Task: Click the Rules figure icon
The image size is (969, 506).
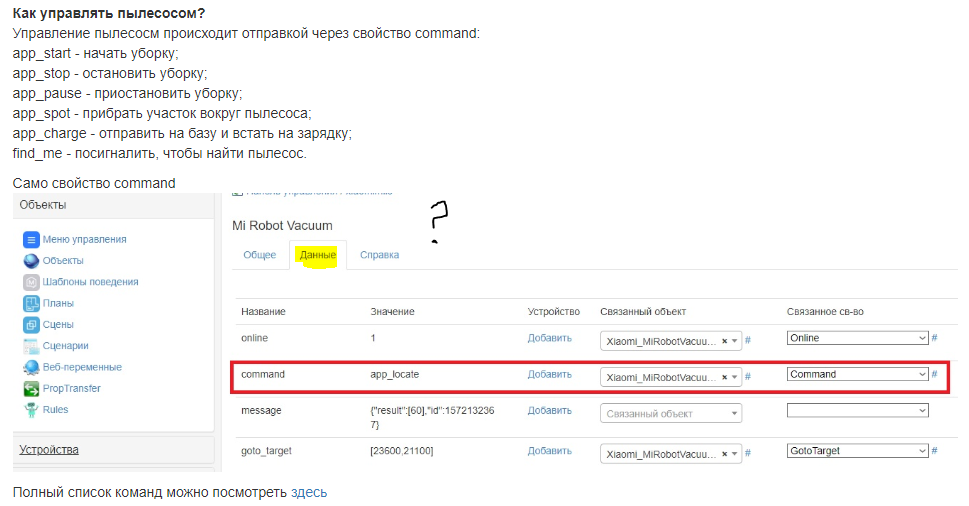Action: pyautogui.click(x=31, y=410)
